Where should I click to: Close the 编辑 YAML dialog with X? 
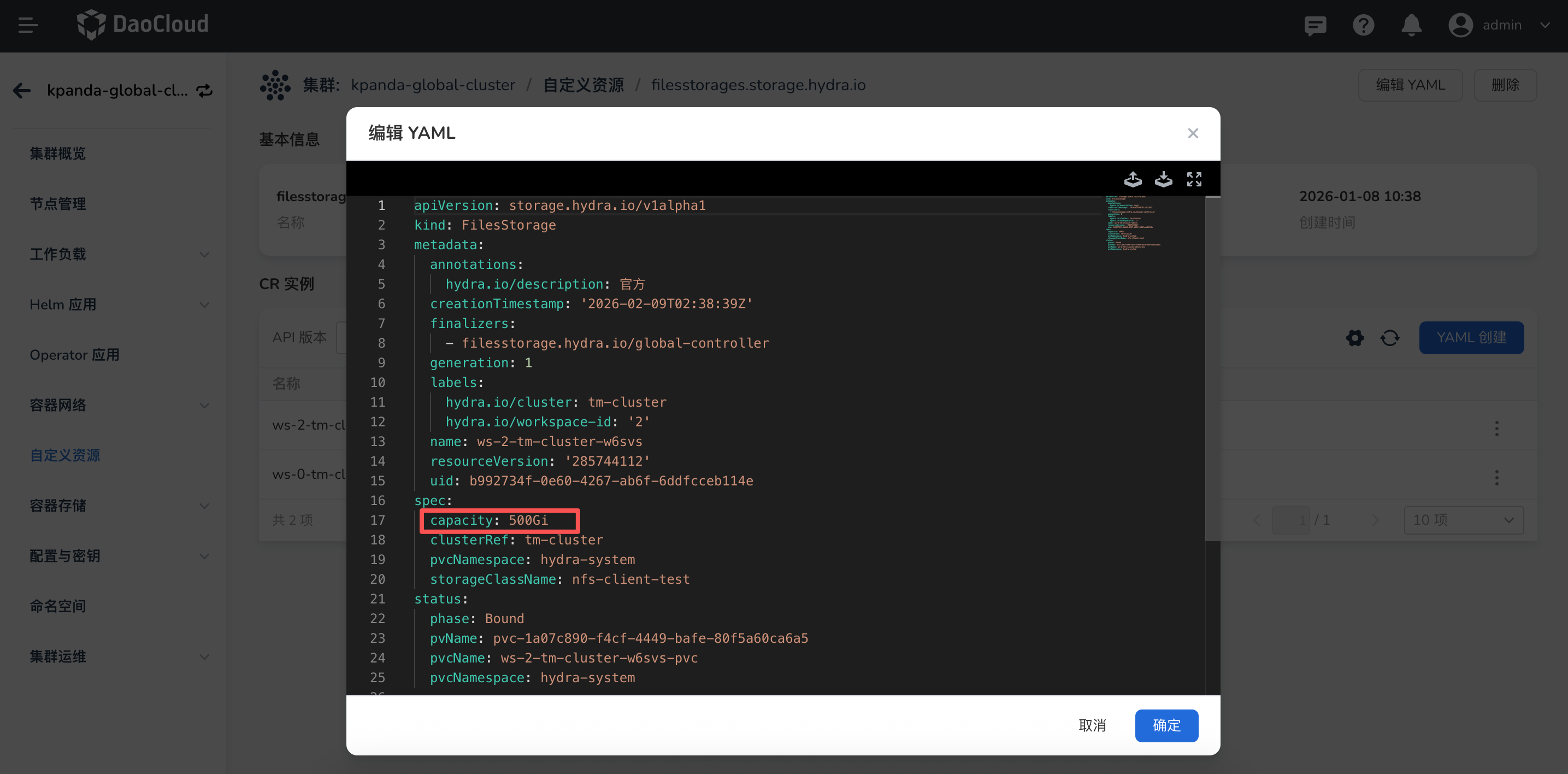point(1193,133)
